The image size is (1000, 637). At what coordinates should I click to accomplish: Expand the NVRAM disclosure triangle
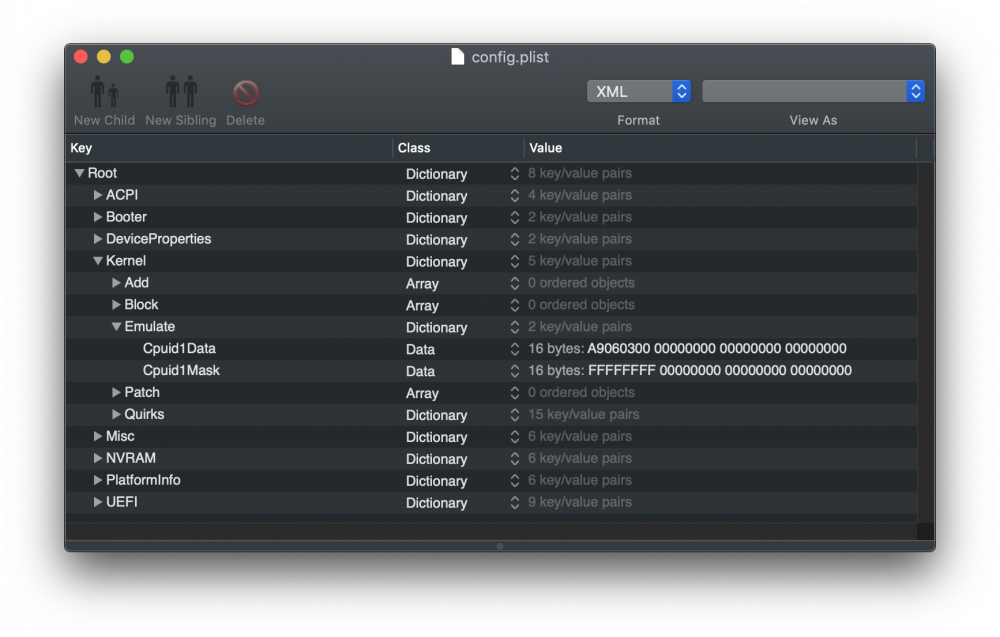[98, 458]
